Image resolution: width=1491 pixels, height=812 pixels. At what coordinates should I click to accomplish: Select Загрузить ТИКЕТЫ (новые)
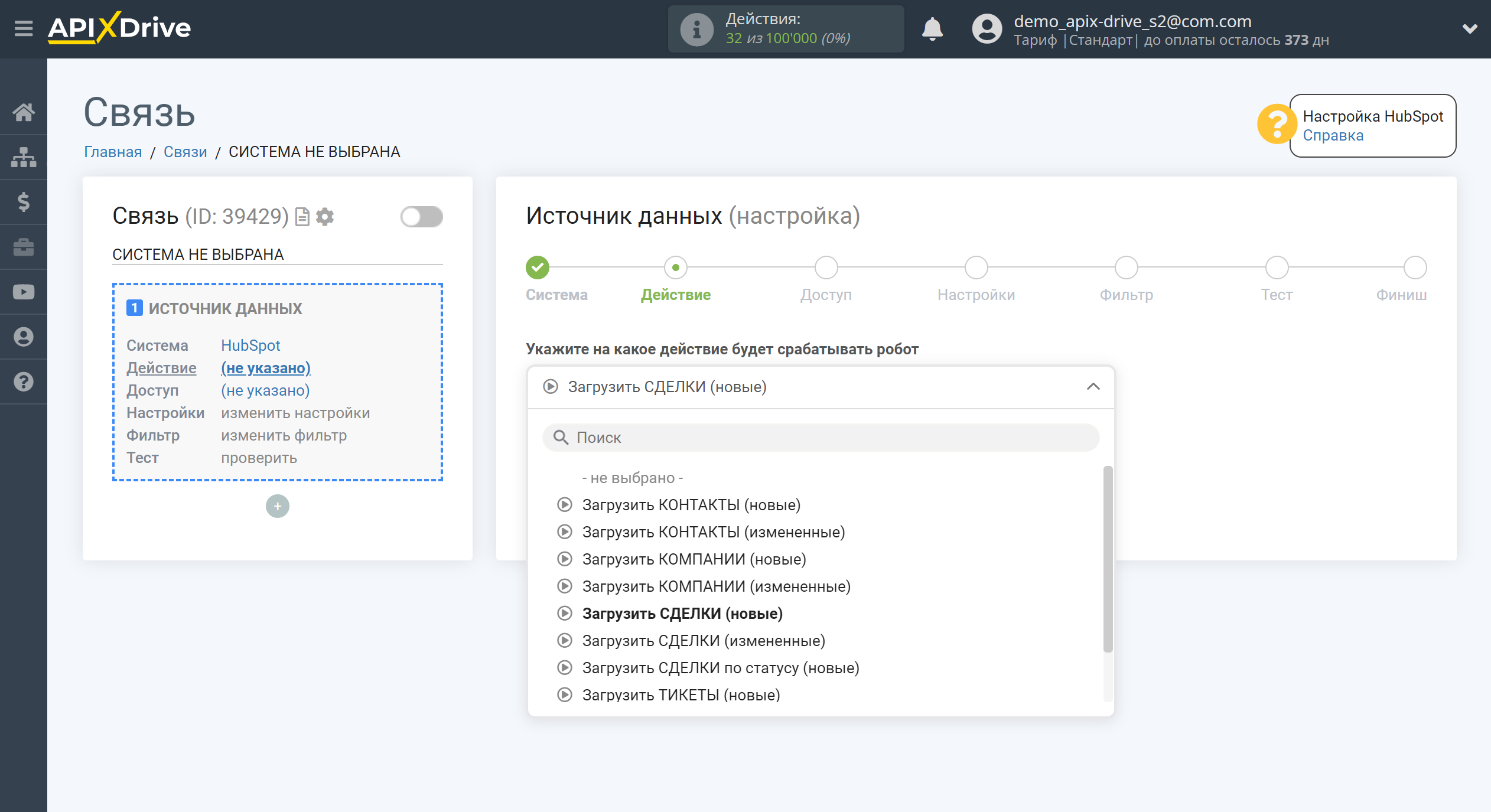[x=681, y=695]
